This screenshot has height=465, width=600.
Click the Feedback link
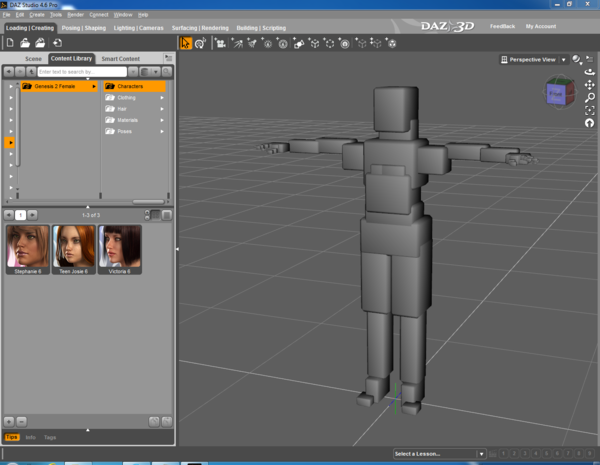pos(502,26)
